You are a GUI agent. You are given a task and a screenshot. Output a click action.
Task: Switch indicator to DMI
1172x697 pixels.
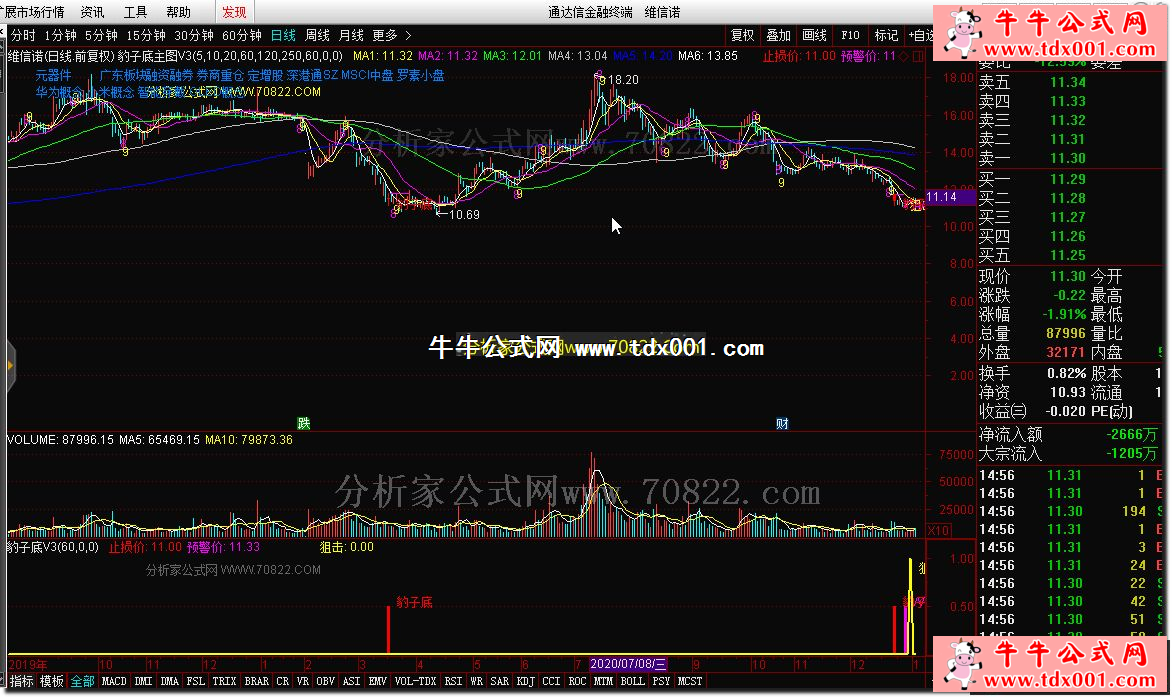click(143, 681)
